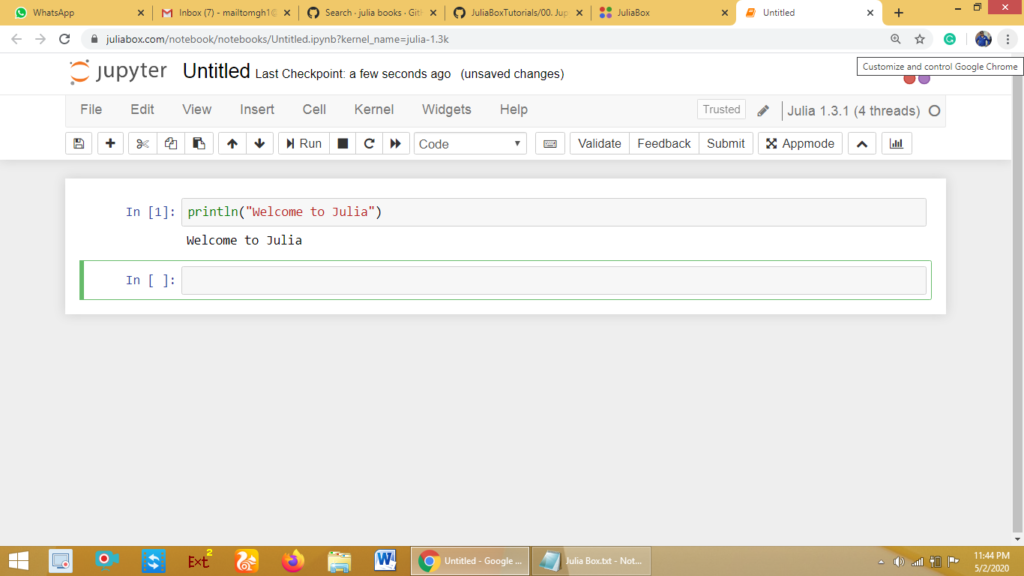Rename the notebook by clicking Untitled title
Viewport: 1024px width, 576px height.
(x=216, y=71)
